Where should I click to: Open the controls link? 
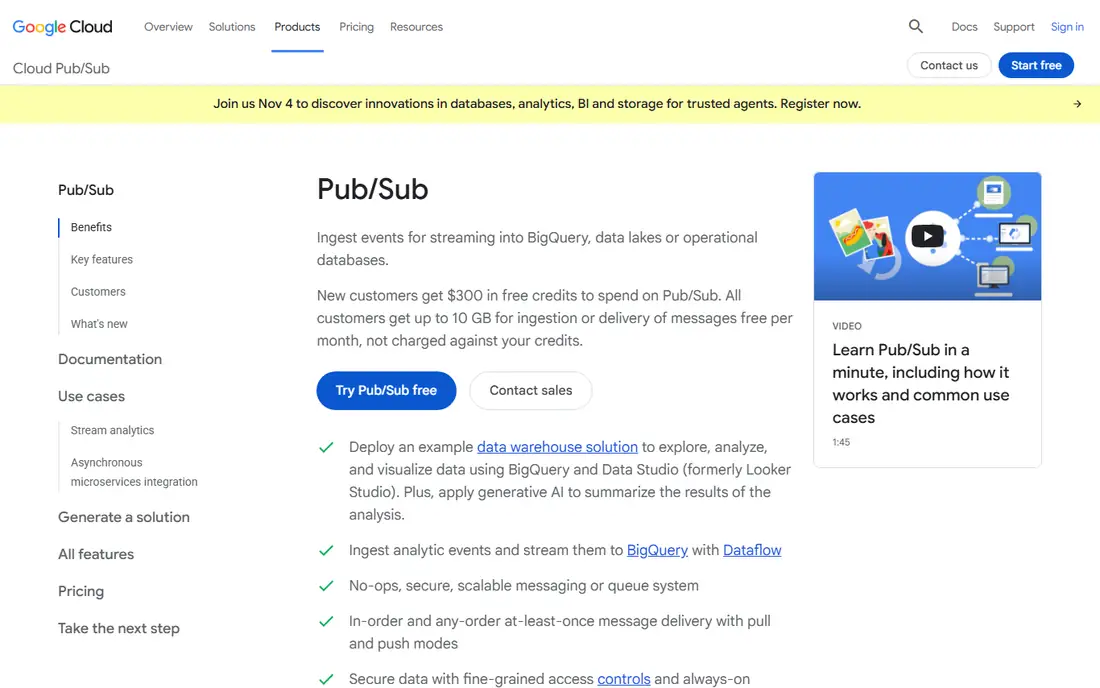(624, 680)
